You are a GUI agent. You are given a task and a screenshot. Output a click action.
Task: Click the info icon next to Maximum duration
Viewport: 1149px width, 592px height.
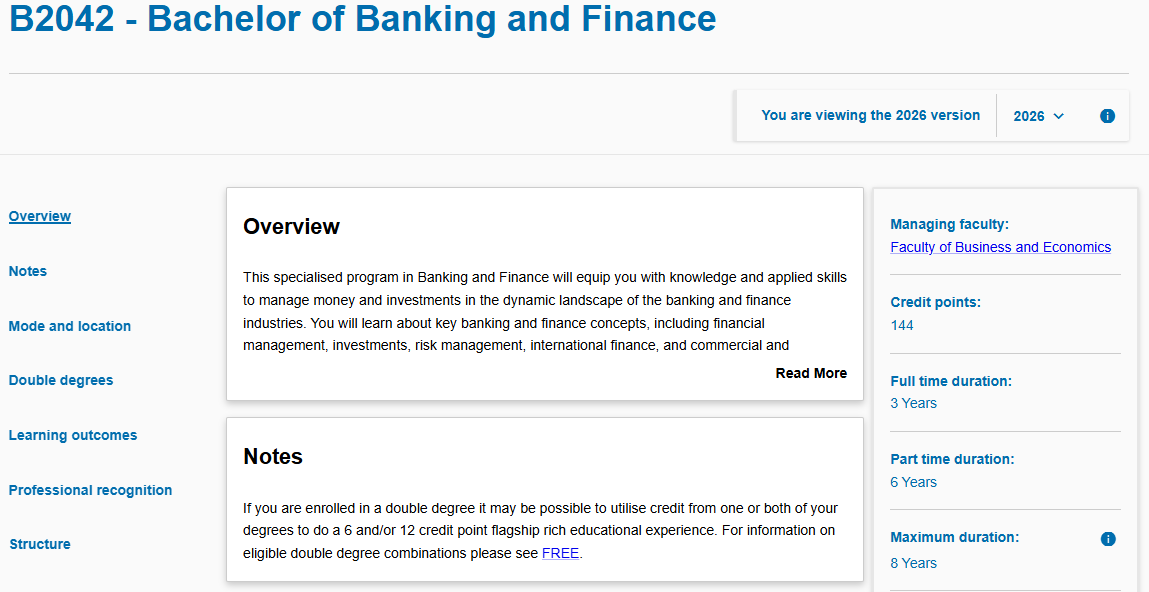click(x=1107, y=539)
